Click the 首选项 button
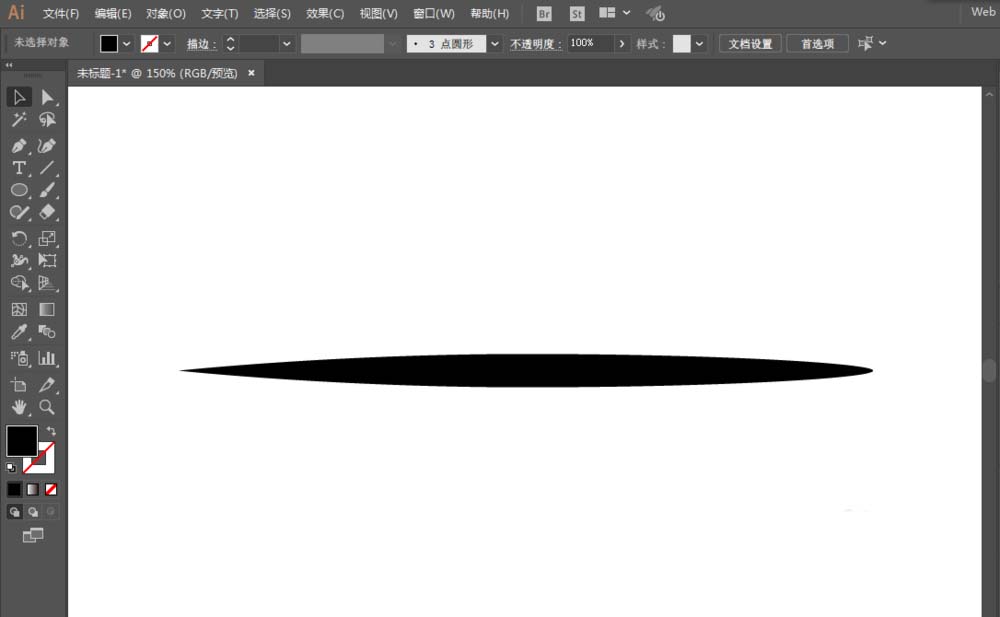The height and width of the screenshot is (617, 1000). pyautogui.click(x=818, y=44)
